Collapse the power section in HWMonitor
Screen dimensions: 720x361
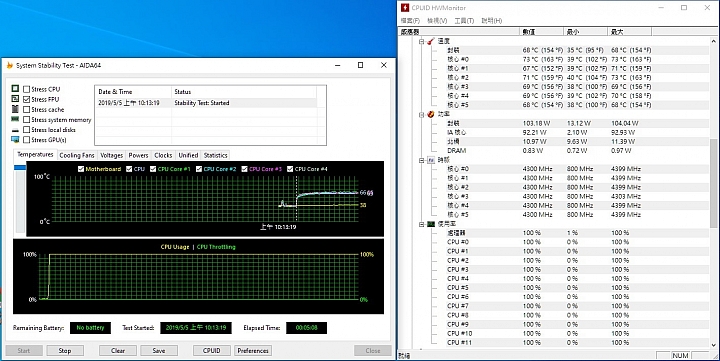[x=422, y=114]
